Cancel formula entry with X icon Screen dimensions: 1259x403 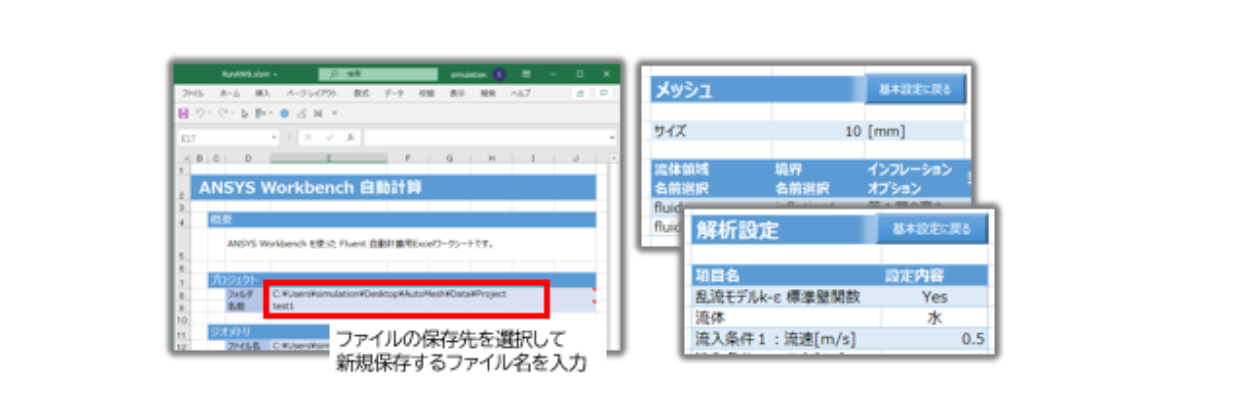[309, 137]
